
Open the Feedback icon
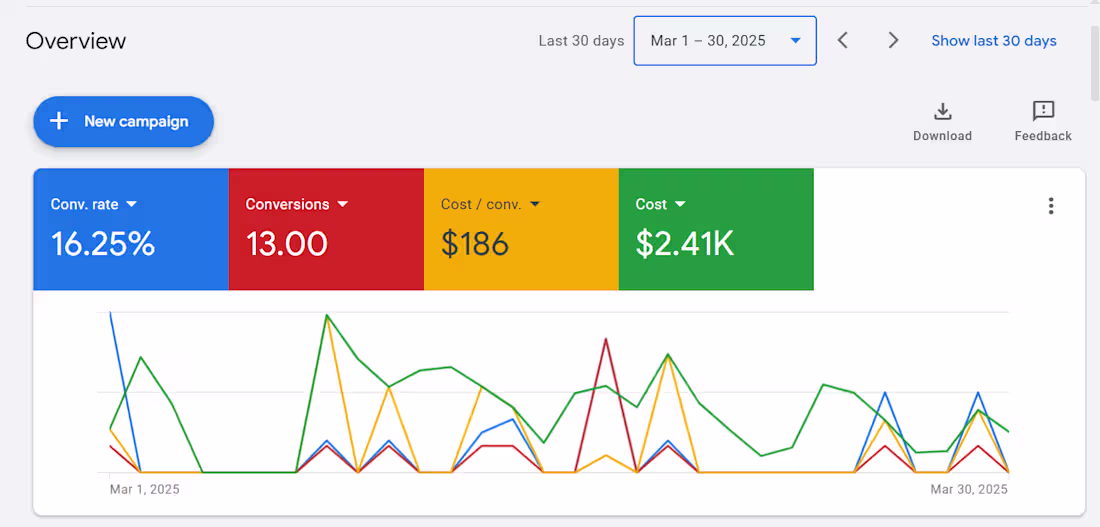coord(1043,111)
